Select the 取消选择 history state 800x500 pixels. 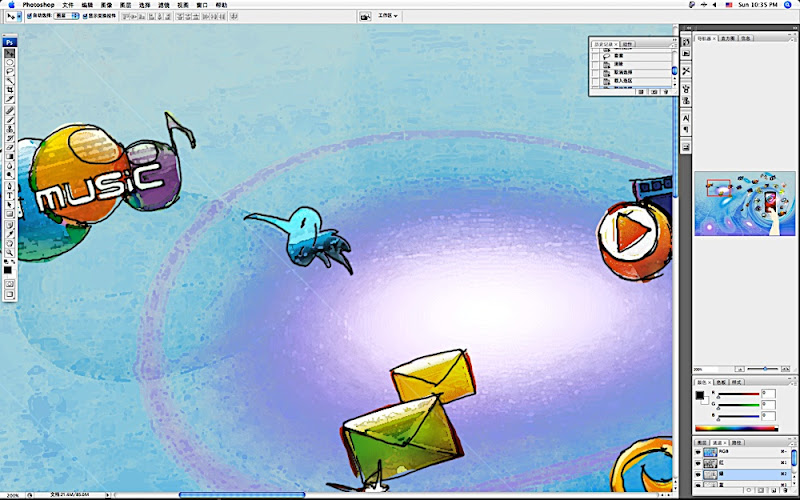(x=636, y=73)
